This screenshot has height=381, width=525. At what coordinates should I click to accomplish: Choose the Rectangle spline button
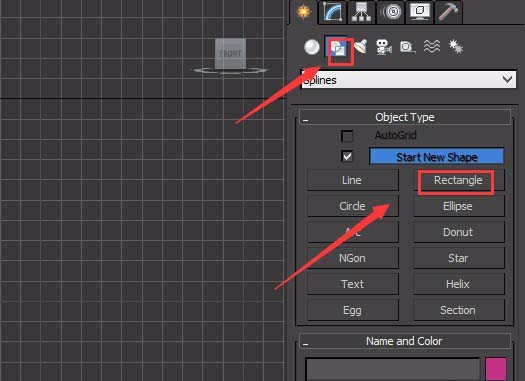point(459,180)
